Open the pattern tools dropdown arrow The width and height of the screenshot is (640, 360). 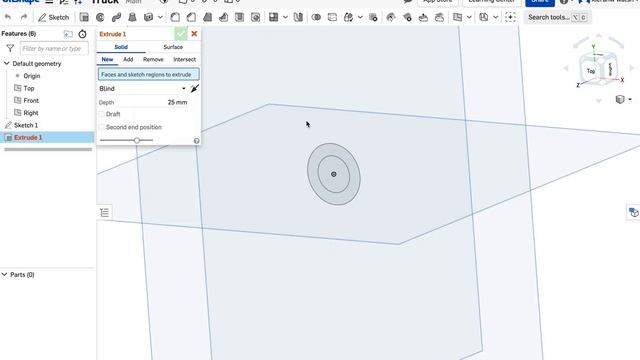[x=285, y=17]
